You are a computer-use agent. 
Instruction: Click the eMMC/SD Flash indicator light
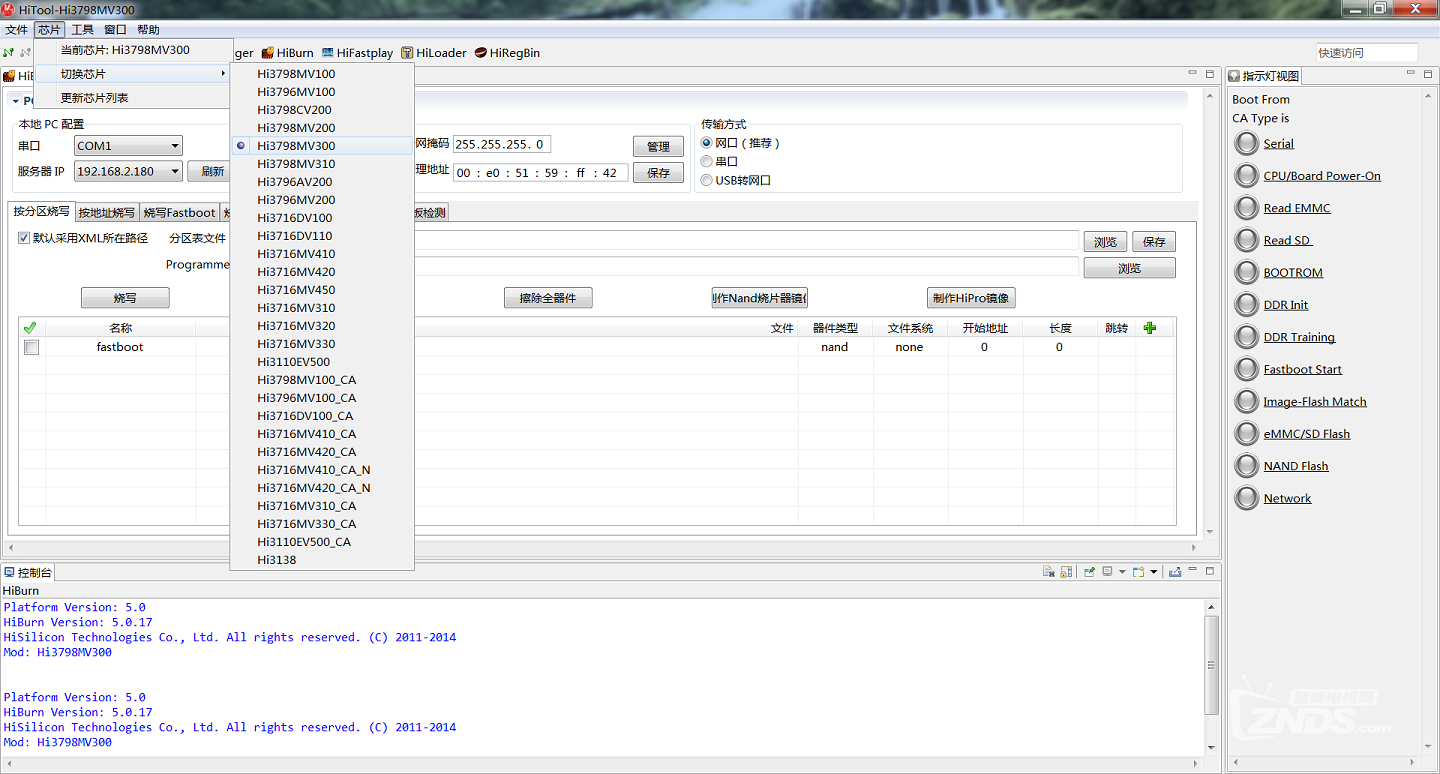pyautogui.click(x=1246, y=433)
